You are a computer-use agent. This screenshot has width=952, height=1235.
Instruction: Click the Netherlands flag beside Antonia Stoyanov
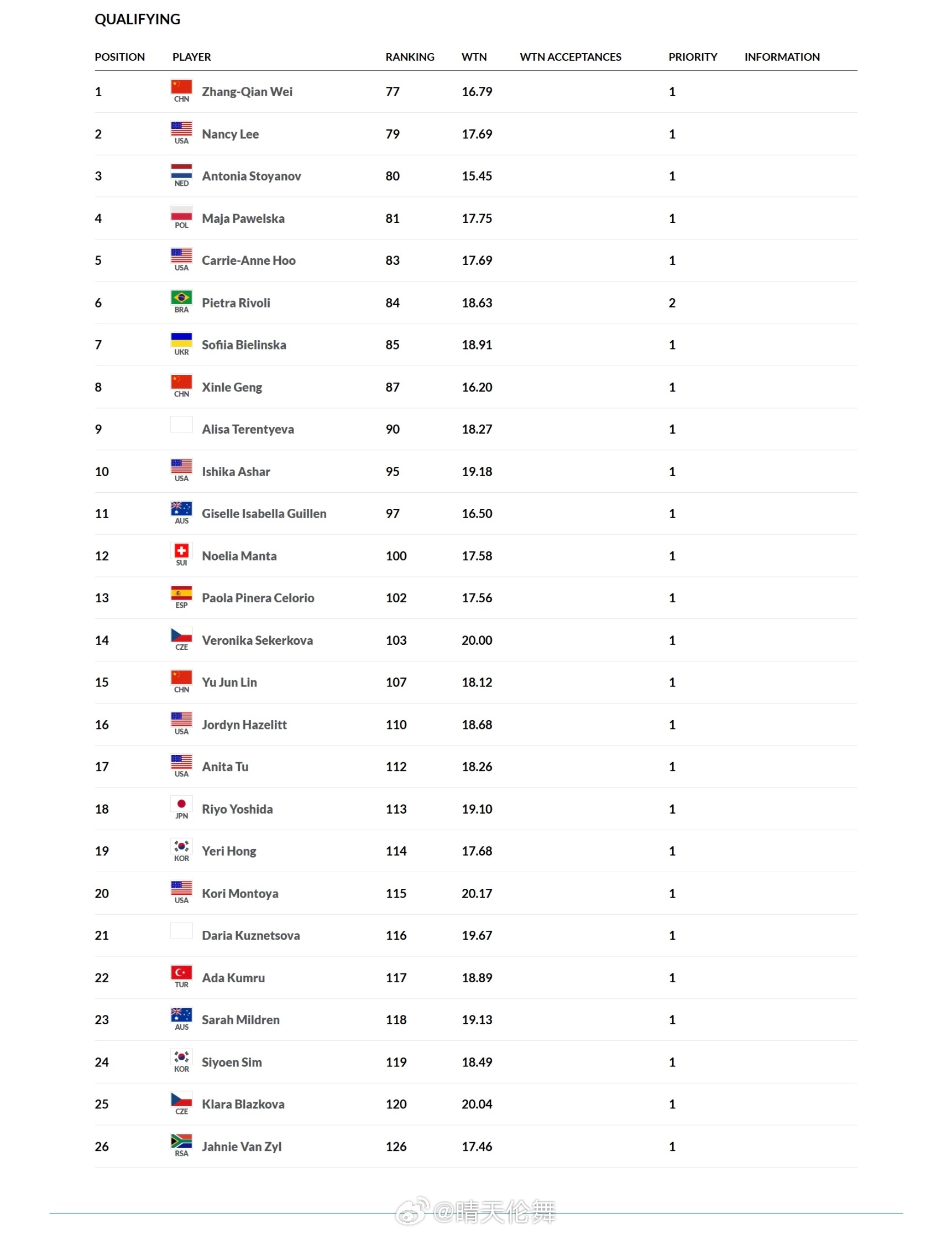pyautogui.click(x=181, y=171)
